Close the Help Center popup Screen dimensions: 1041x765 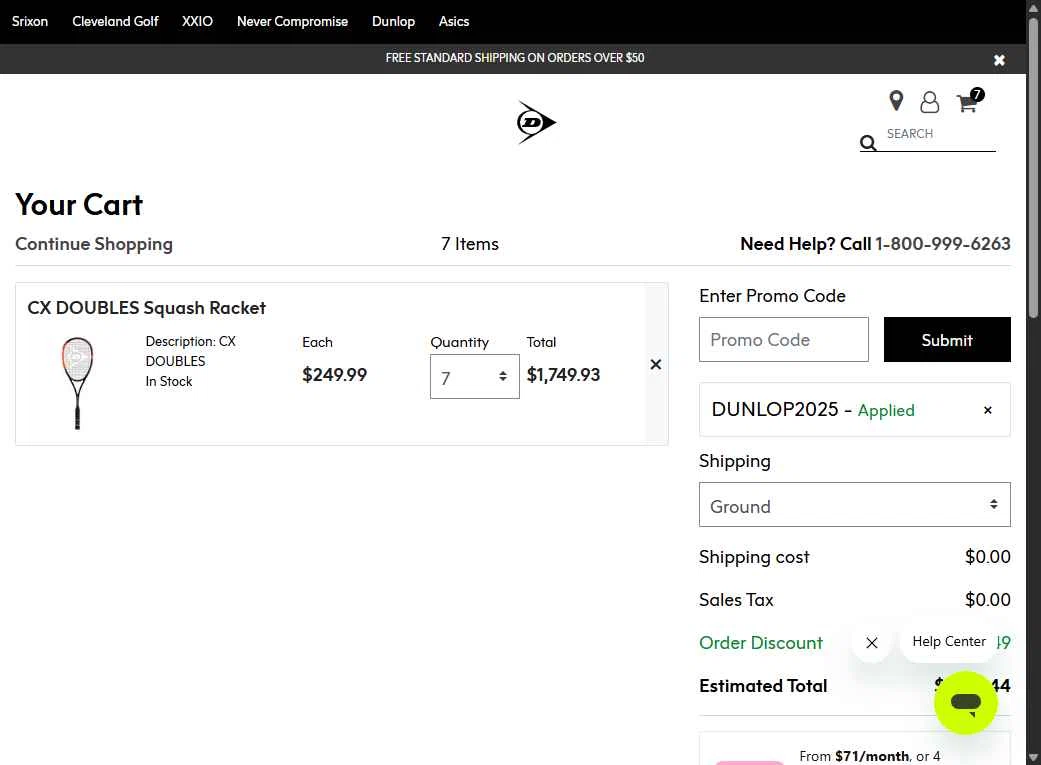coord(872,642)
